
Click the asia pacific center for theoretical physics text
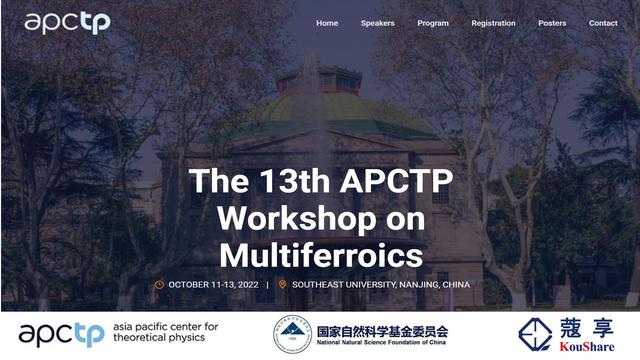tap(165, 332)
